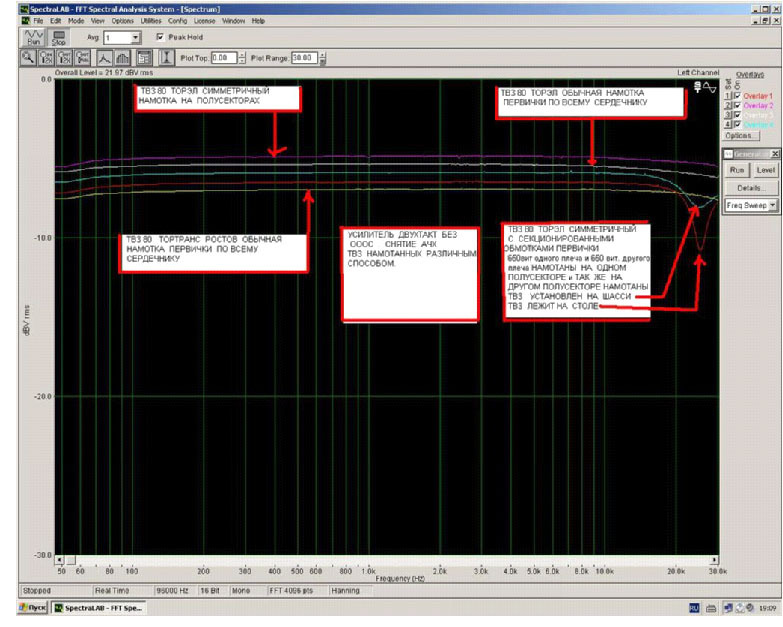Screen dimensions: 783x627
Task: Set overlay 2 using the '2' button
Action: coord(728,105)
